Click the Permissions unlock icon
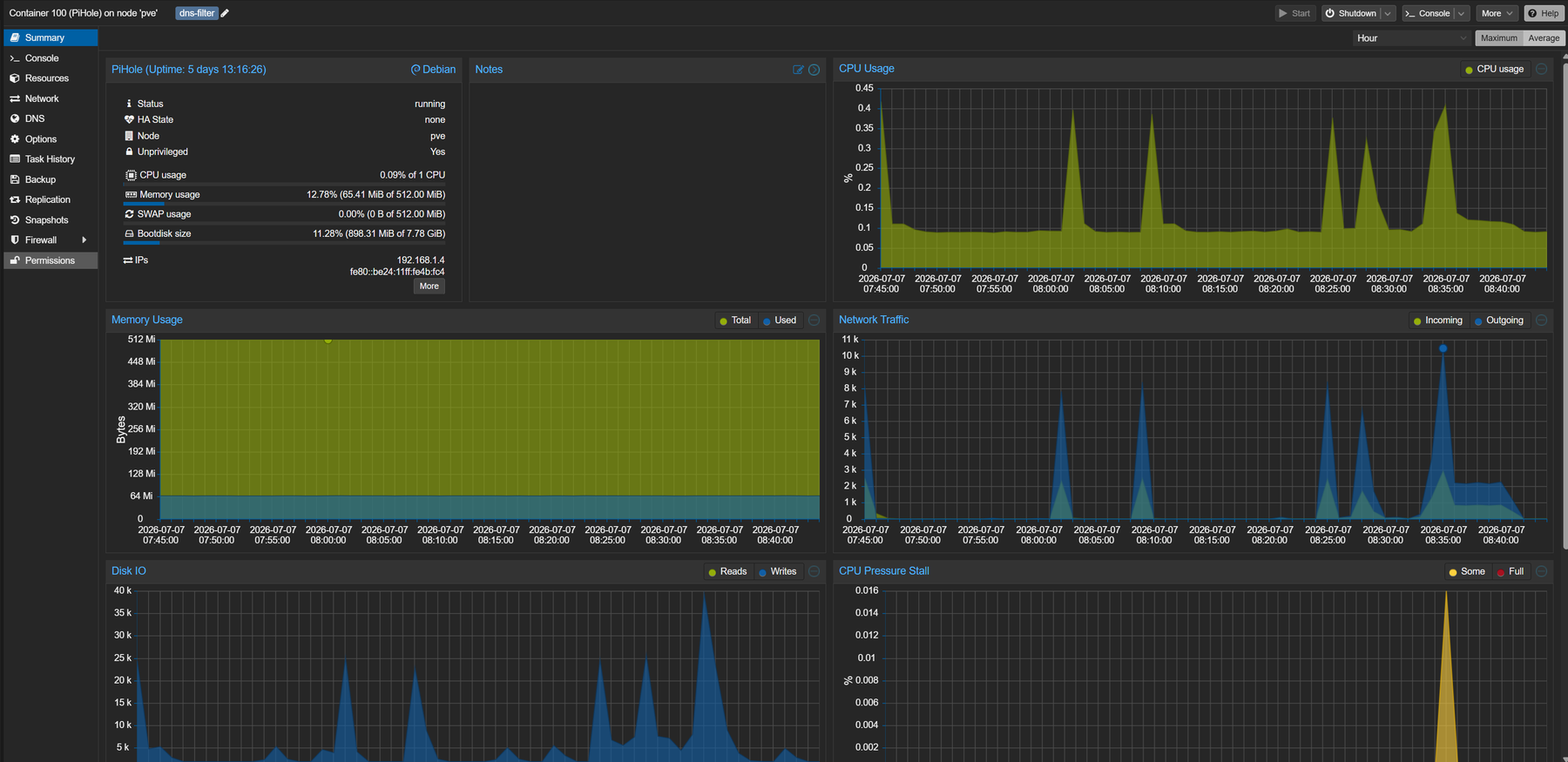Screen dimensions: 1568x762 [15, 260]
